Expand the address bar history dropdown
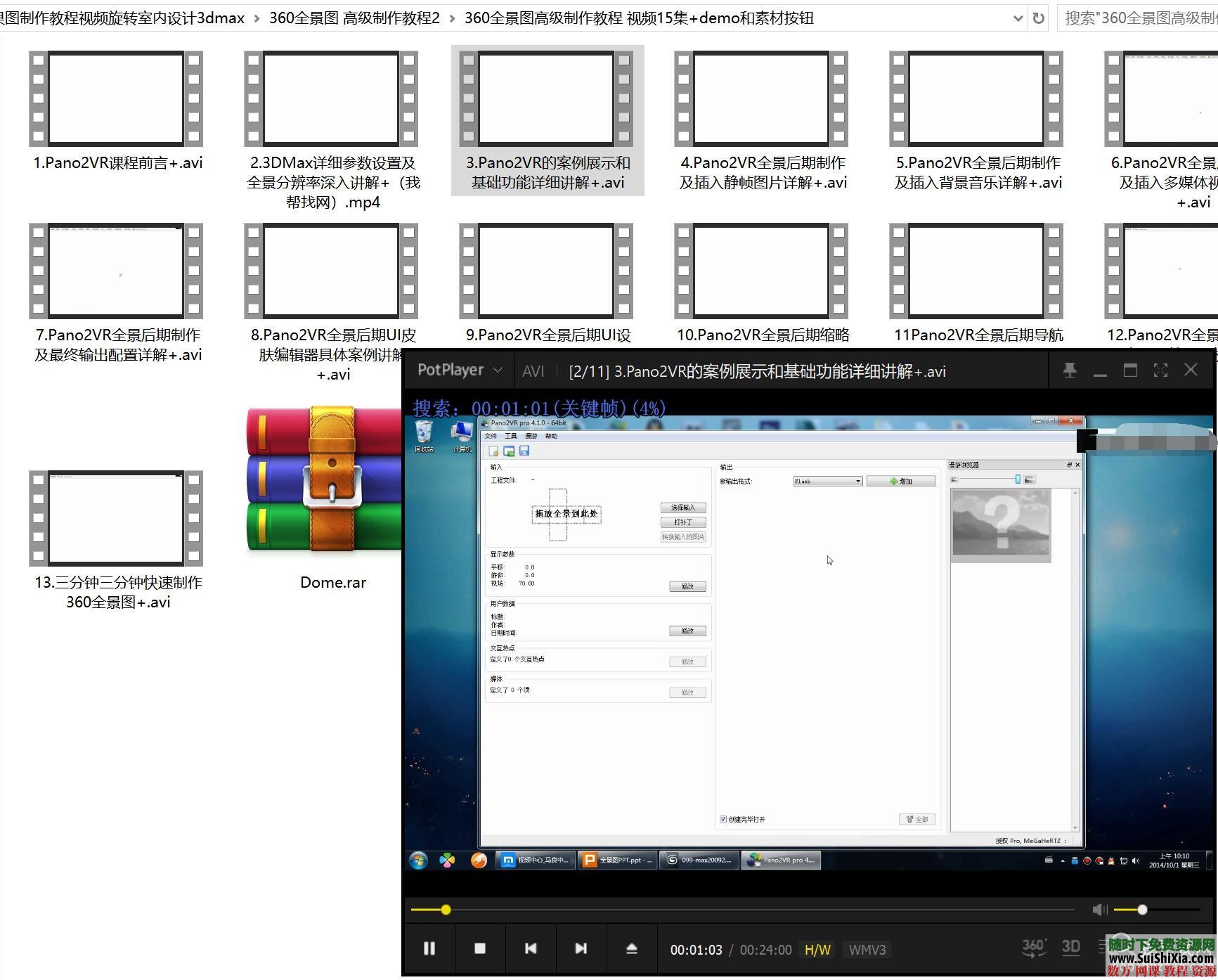The height and width of the screenshot is (980, 1218). pyautogui.click(x=1018, y=18)
